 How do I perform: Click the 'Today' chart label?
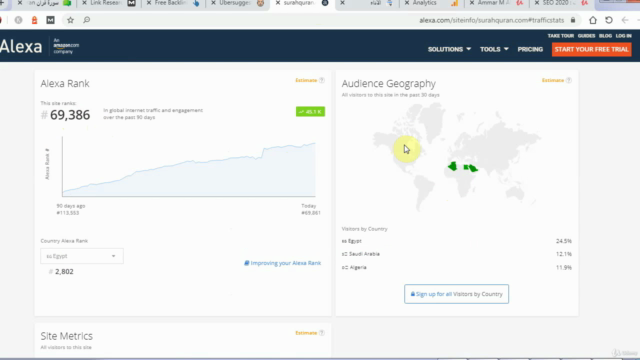[309, 206]
